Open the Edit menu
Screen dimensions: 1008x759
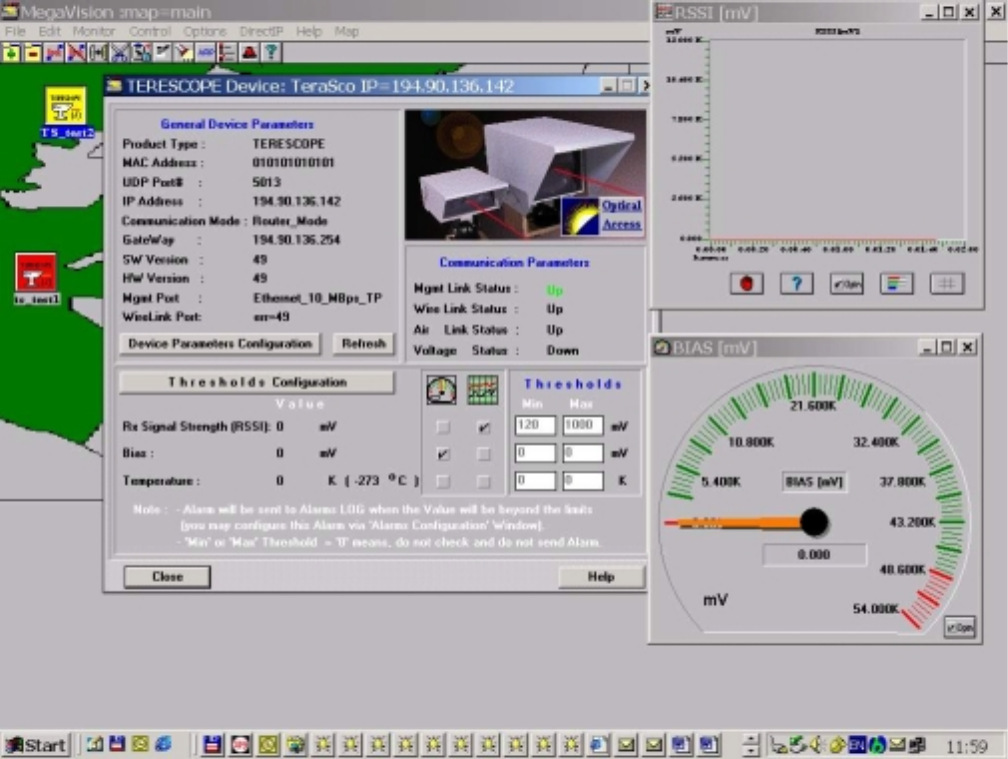(x=50, y=31)
